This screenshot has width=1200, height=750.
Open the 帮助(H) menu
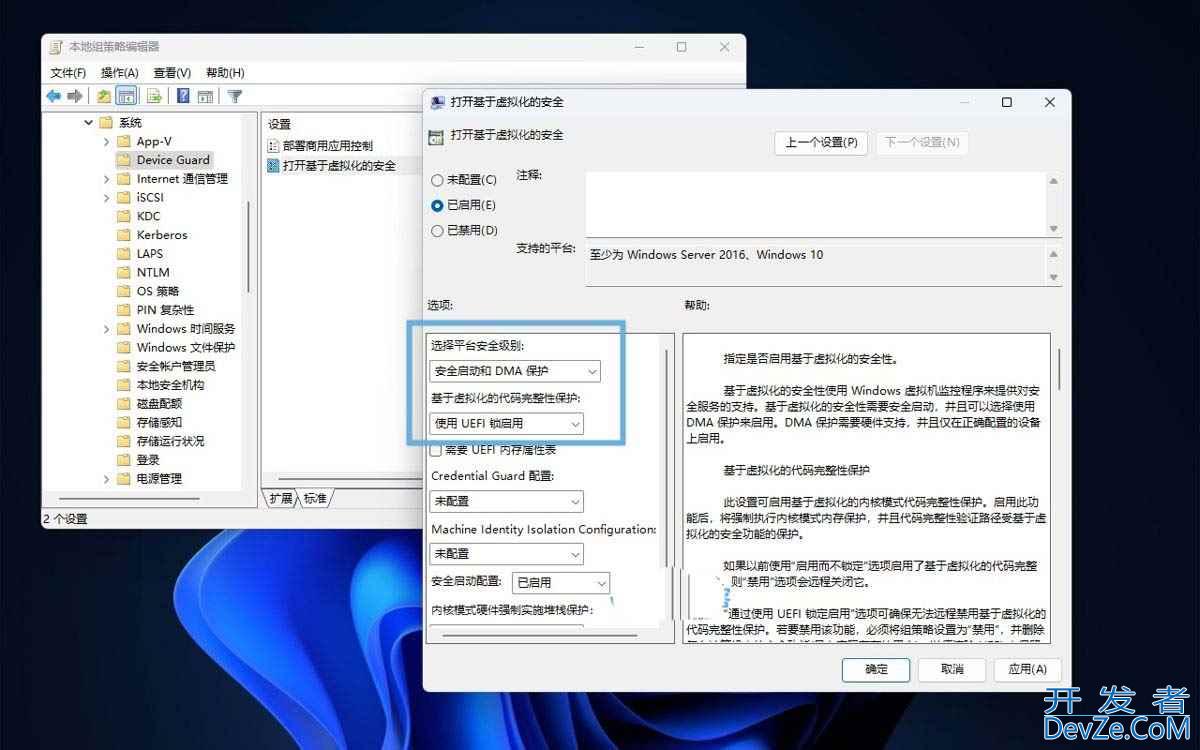click(x=225, y=73)
